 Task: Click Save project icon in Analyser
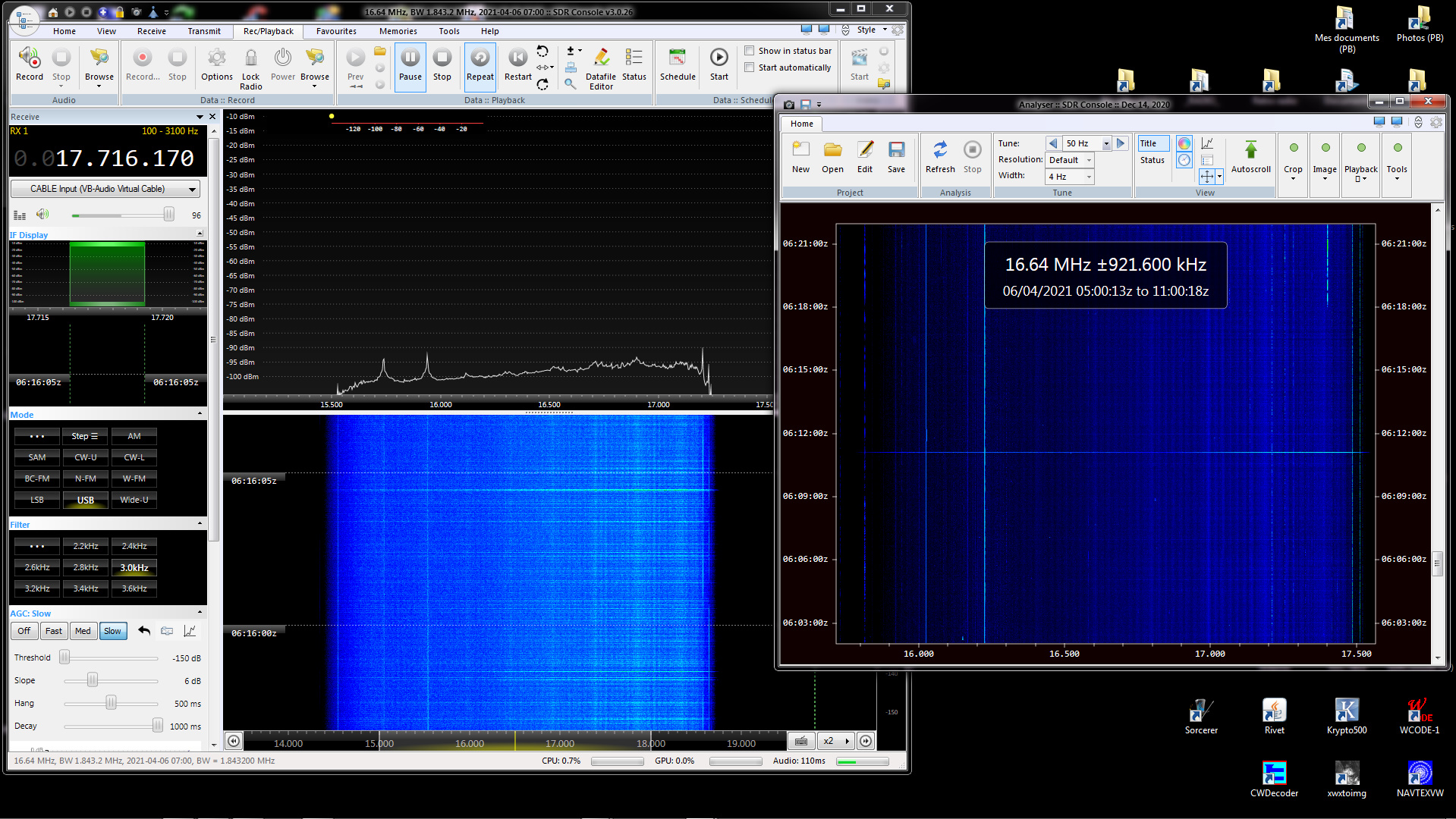click(896, 152)
